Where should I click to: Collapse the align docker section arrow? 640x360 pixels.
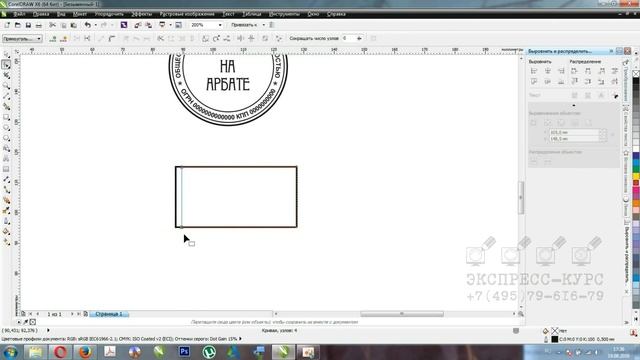coord(573,105)
